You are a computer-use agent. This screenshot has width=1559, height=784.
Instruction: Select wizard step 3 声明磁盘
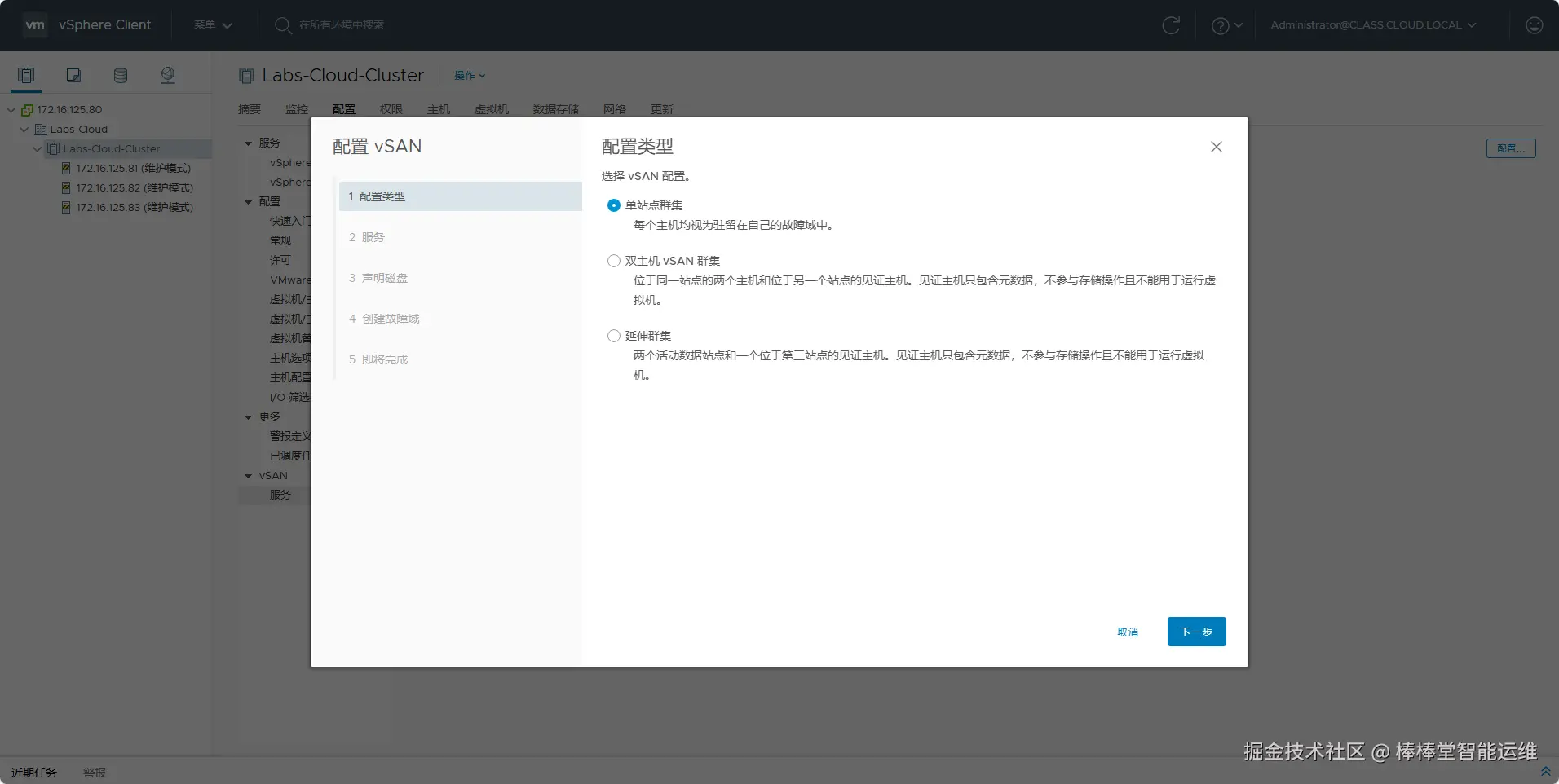(461, 278)
